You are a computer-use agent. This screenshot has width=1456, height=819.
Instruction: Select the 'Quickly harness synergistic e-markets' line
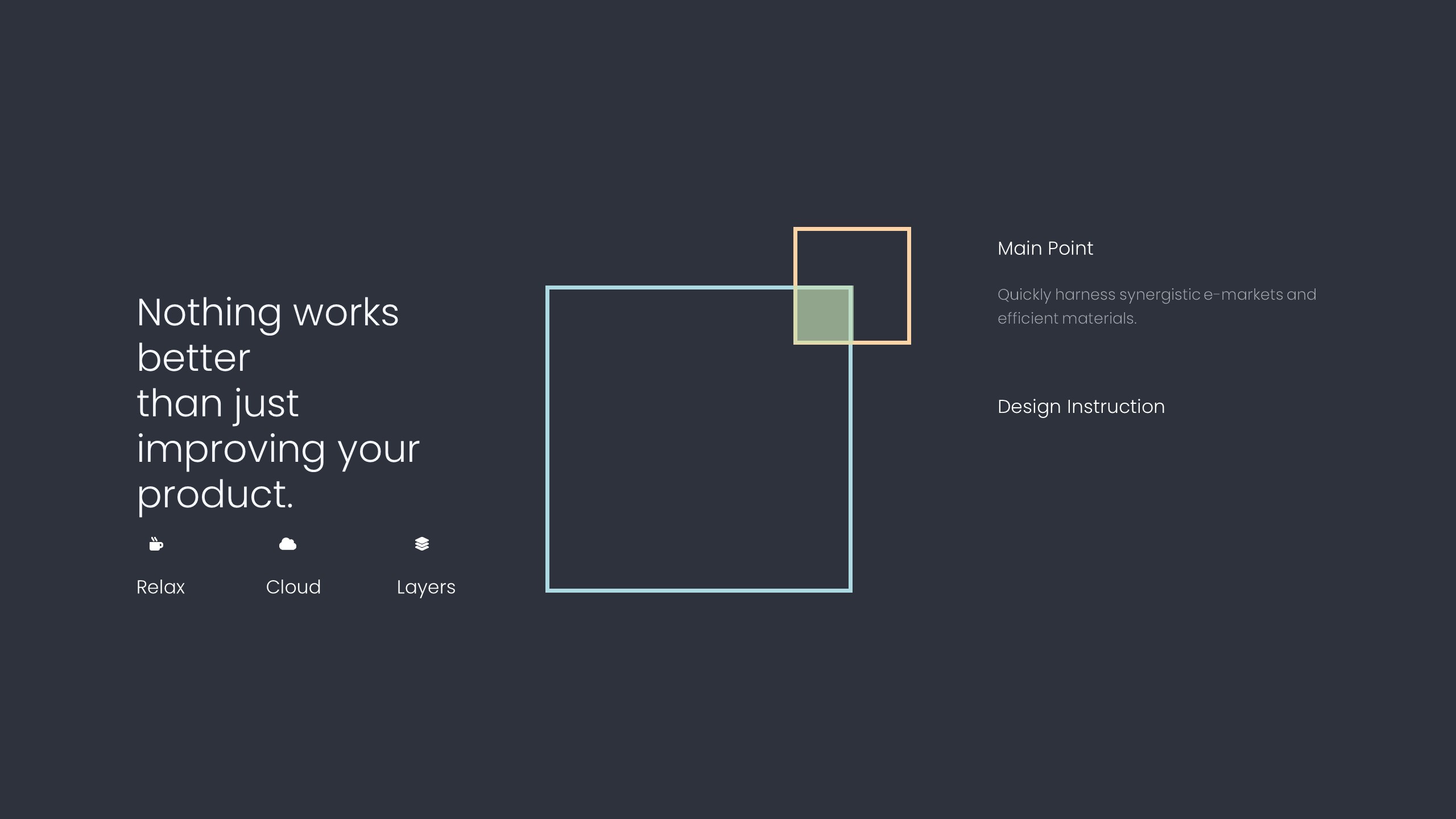(x=1156, y=295)
